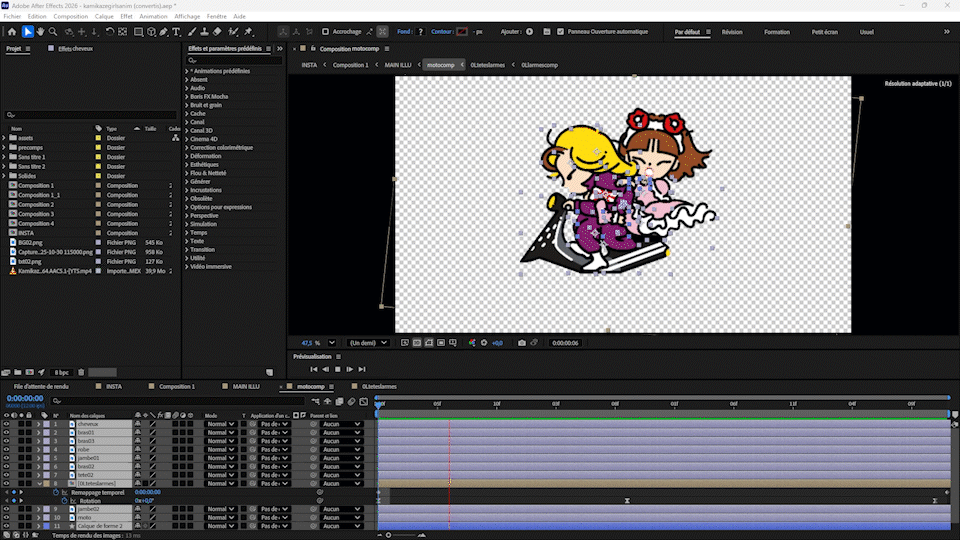Open the Effets cheveux panel tab
The width and height of the screenshot is (960, 540).
75,48
